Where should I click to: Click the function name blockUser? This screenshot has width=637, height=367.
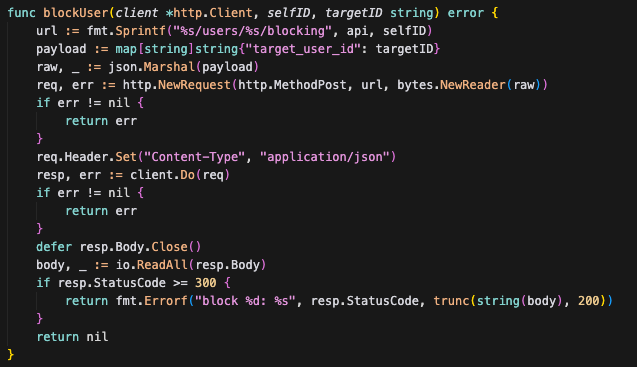[x=76, y=13]
